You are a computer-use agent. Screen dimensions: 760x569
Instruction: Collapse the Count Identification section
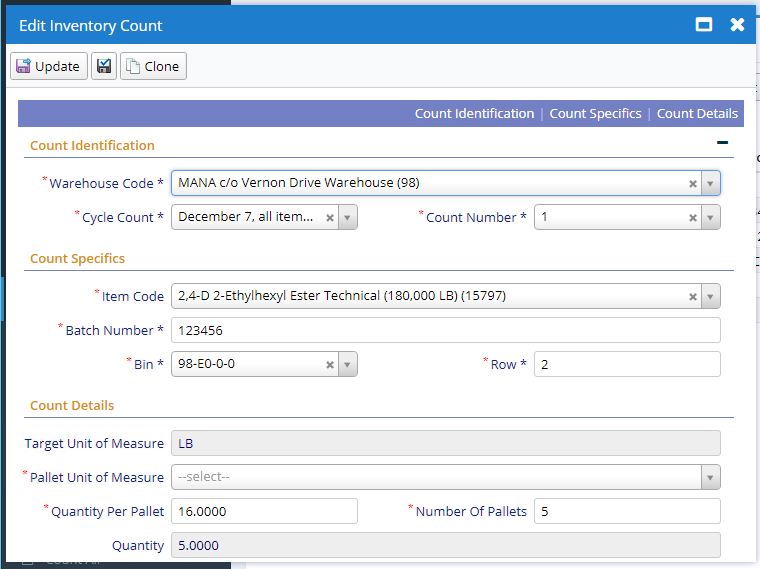click(x=722, y=142)
